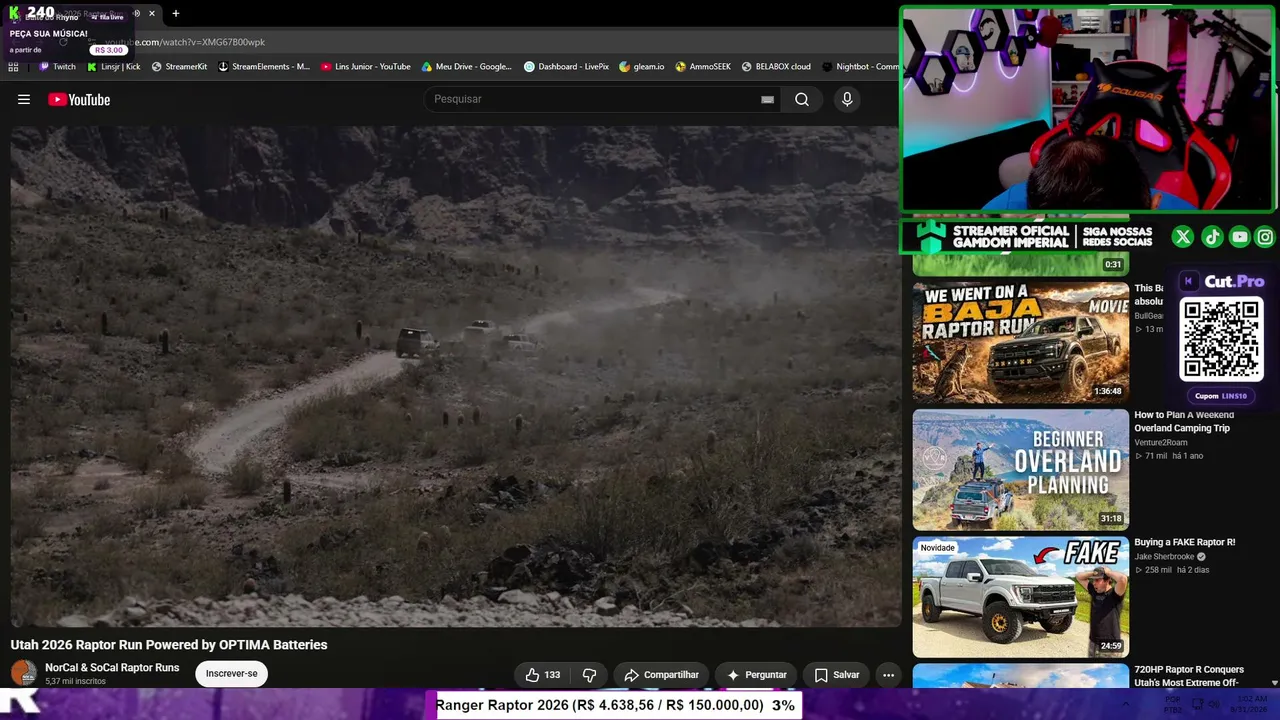1280x720 pixels.
Task: Subscribe with the Inscrever-se button
Action: [x=231, y=674]
